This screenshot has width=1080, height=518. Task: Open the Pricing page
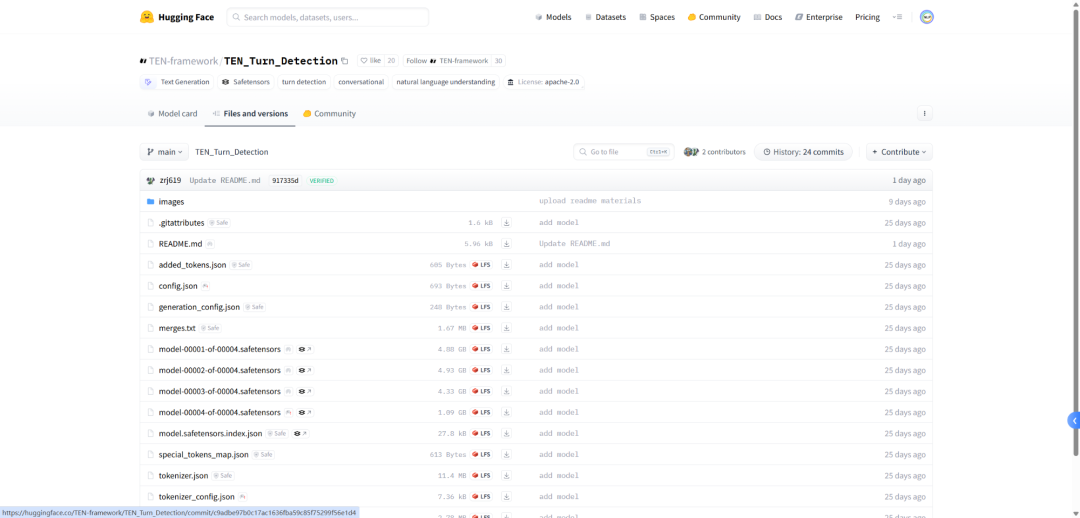point(867,17)
